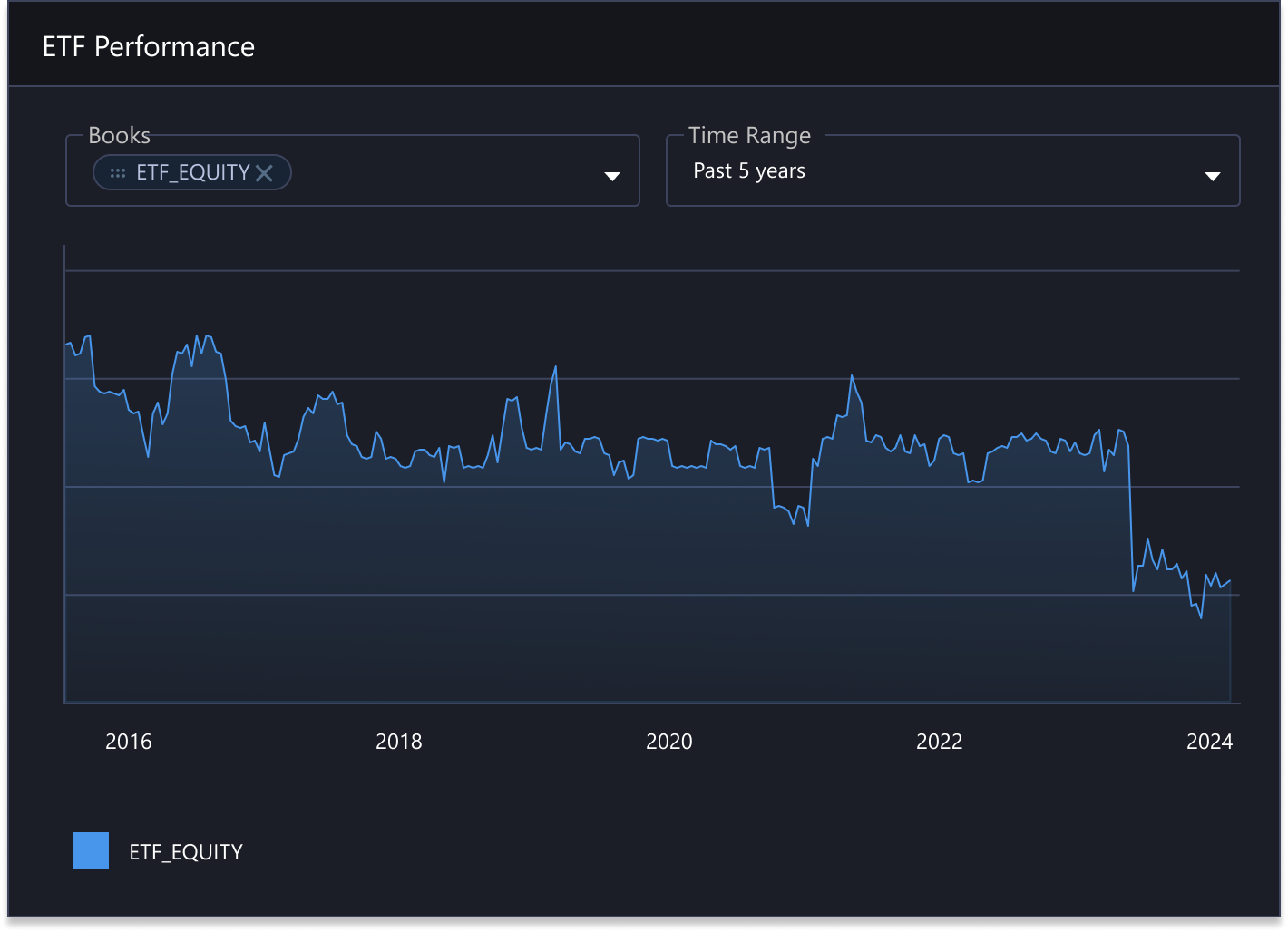Select the ETF_EQUITY chip in Books
1288x932 pixels.
tap(191, 172)
